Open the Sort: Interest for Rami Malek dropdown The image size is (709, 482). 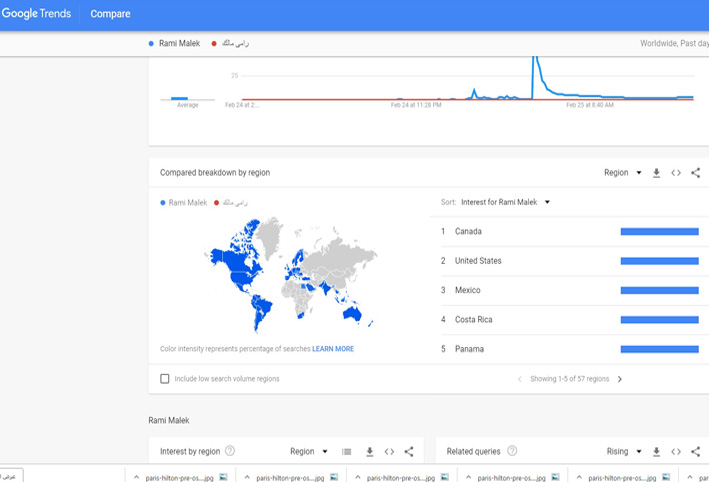[x=505, y=202]
